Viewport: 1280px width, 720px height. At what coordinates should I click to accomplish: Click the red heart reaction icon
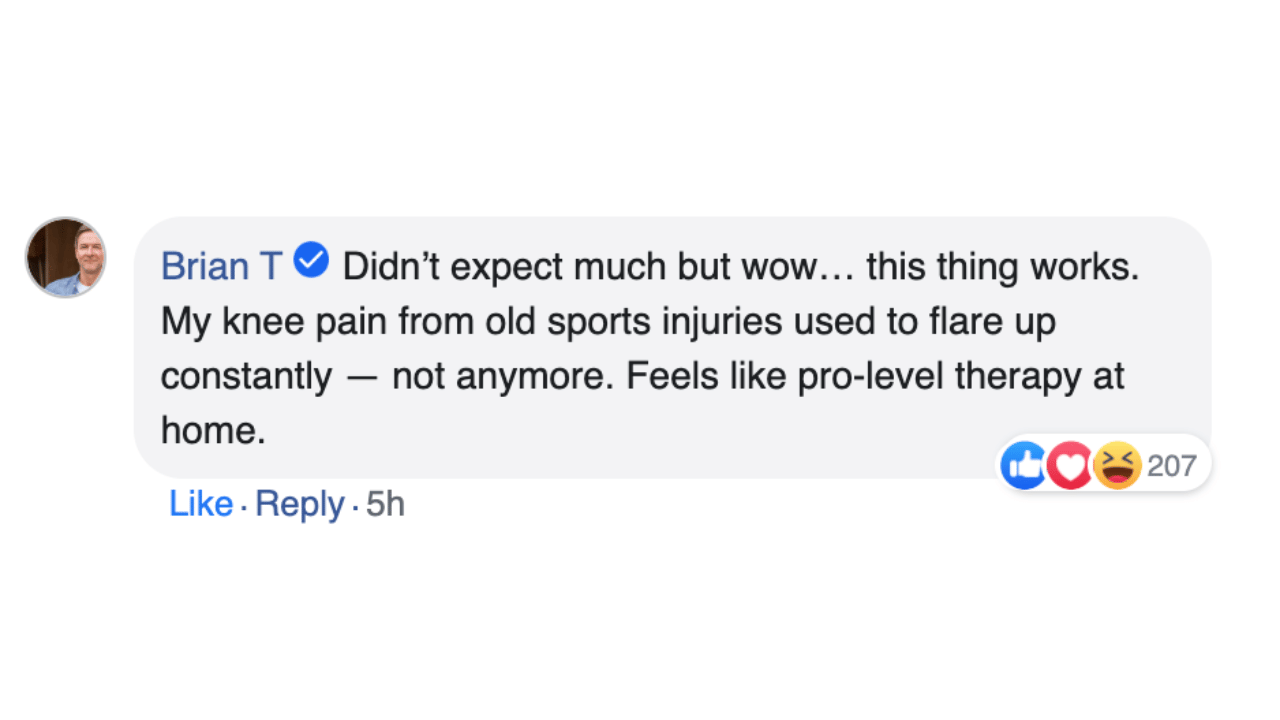(x=1070, y=465)
